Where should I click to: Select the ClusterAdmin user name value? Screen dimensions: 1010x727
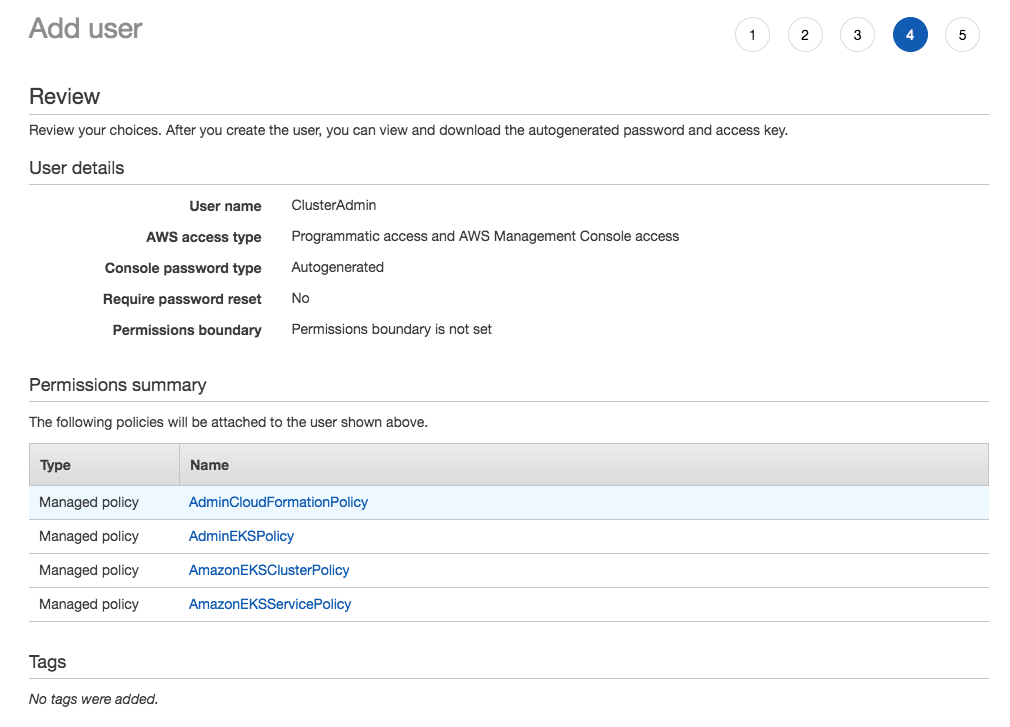(x=334, y=205)
